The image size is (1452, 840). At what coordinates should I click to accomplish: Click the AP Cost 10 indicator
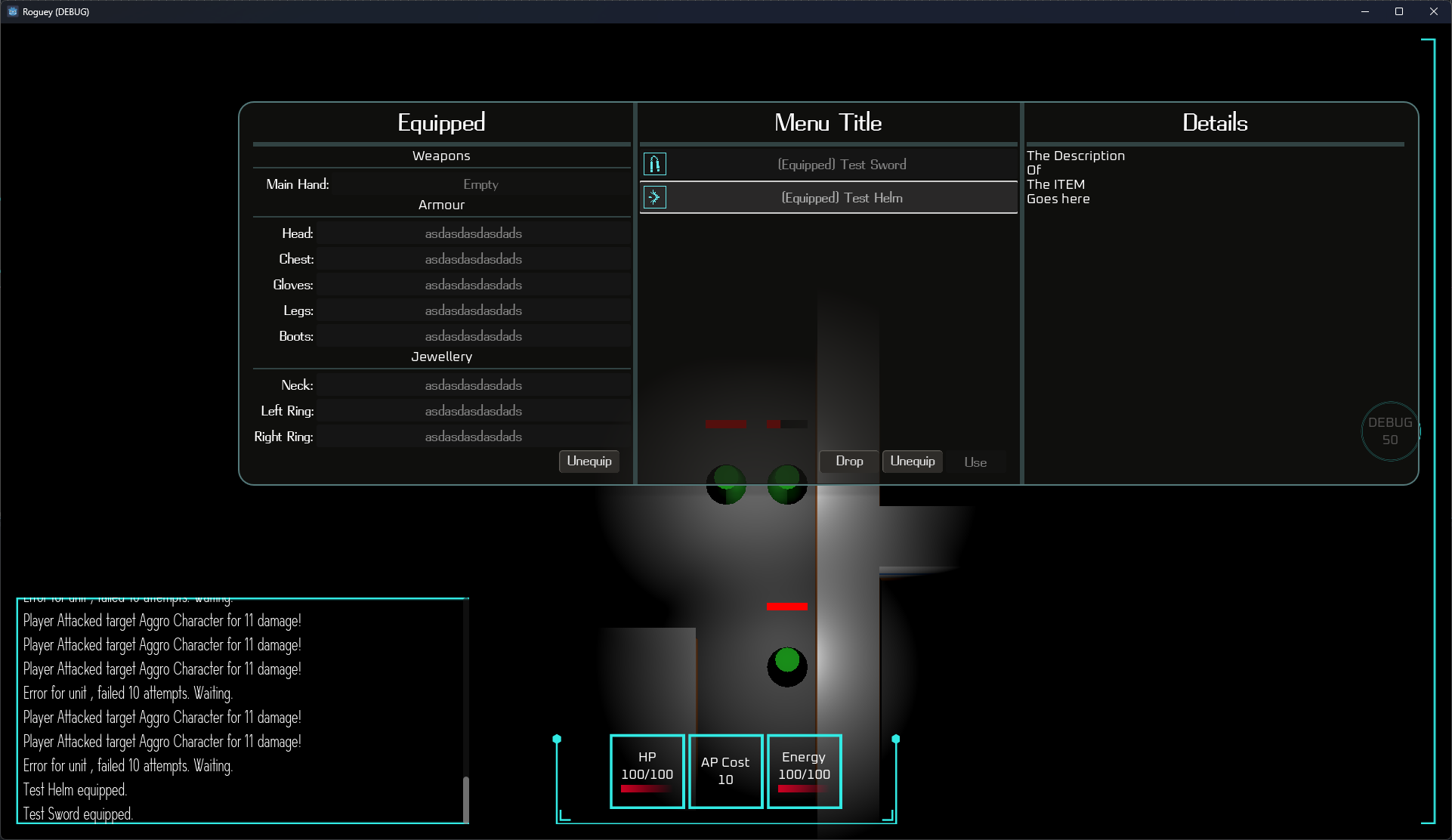pyautogui.click(x=725, y=771)
